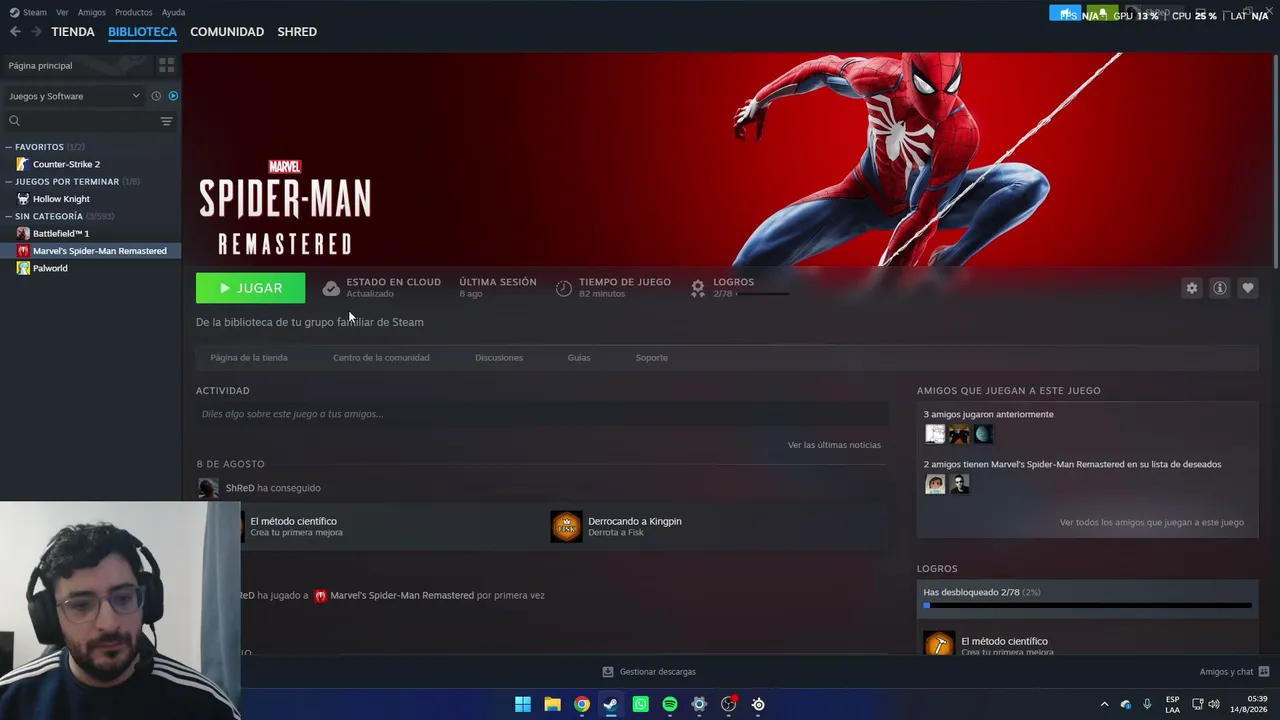Go forward with the right arrow

[37, 32]
